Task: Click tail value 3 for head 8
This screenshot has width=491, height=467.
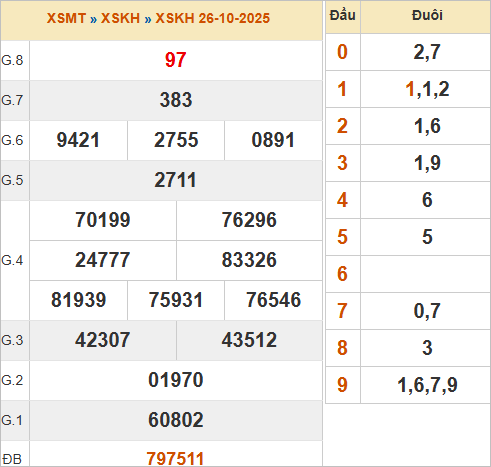Action: (x=427, y=348)
